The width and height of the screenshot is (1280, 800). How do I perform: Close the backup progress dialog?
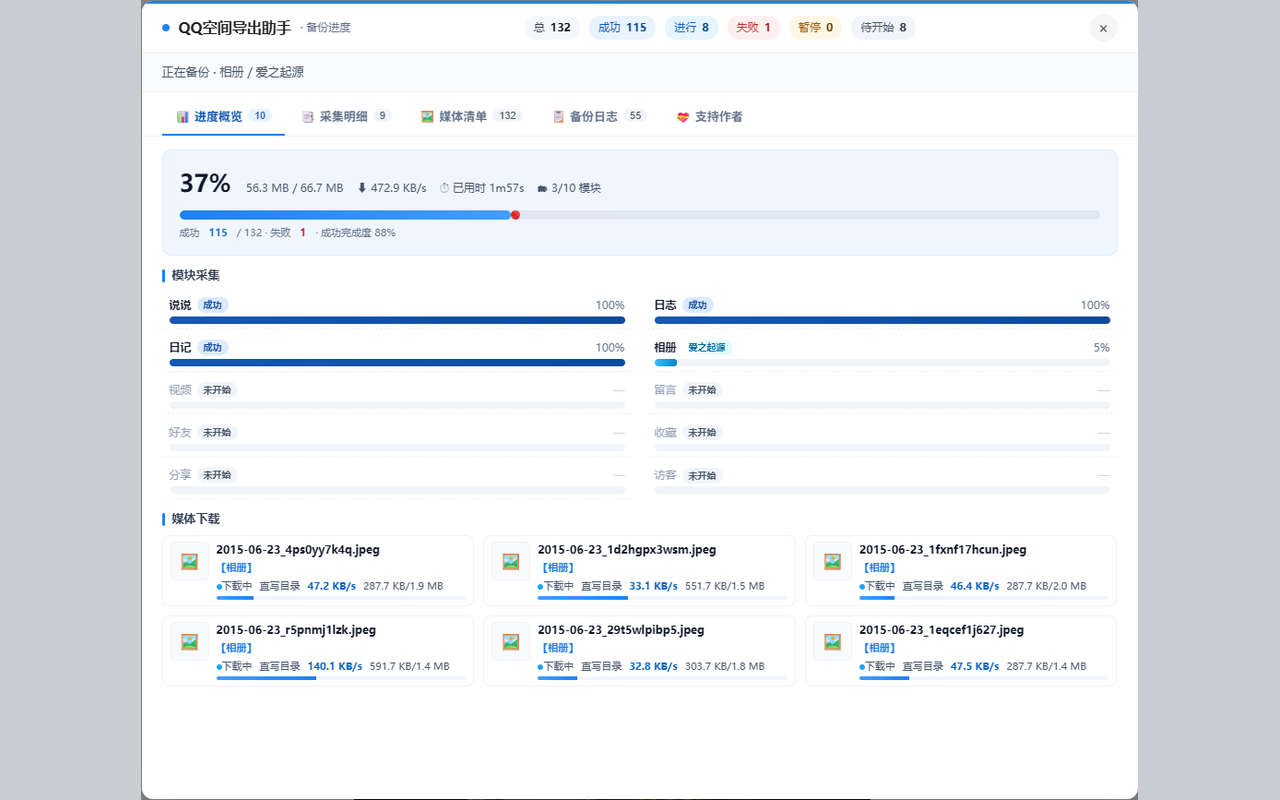(1103, 28)
